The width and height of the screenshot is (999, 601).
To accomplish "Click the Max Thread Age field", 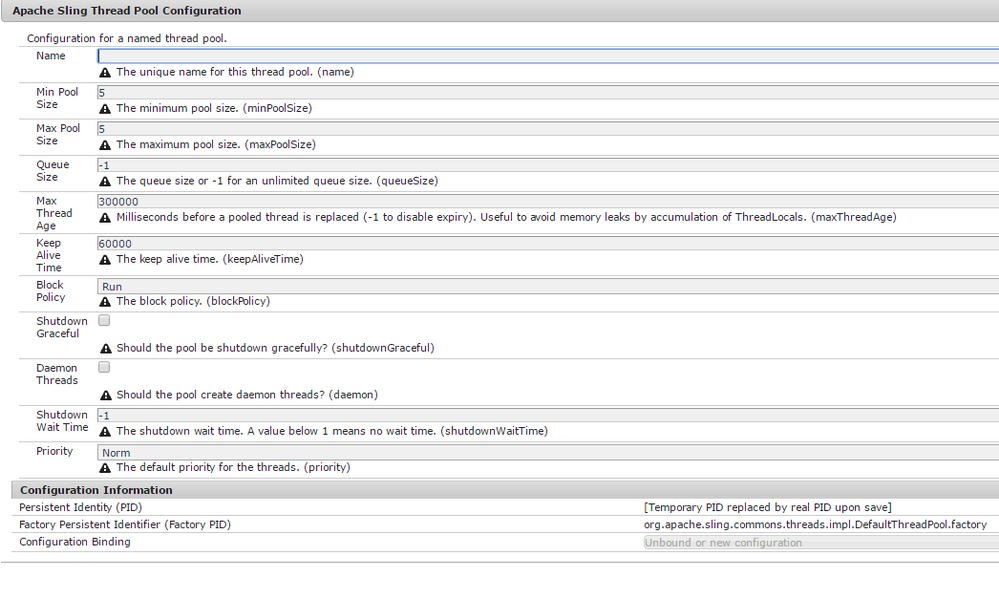I will [547, 201].
